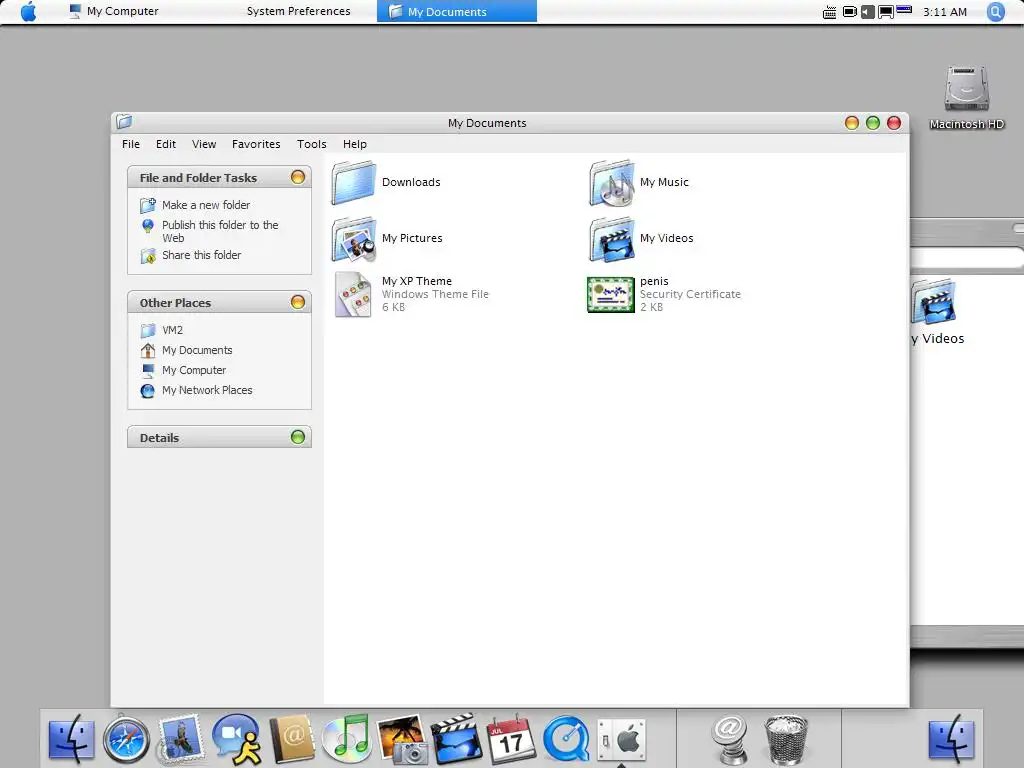Screen dimensions: 1024x768
Task: Click the volume speaker tray icon
Action: [867, 12]
